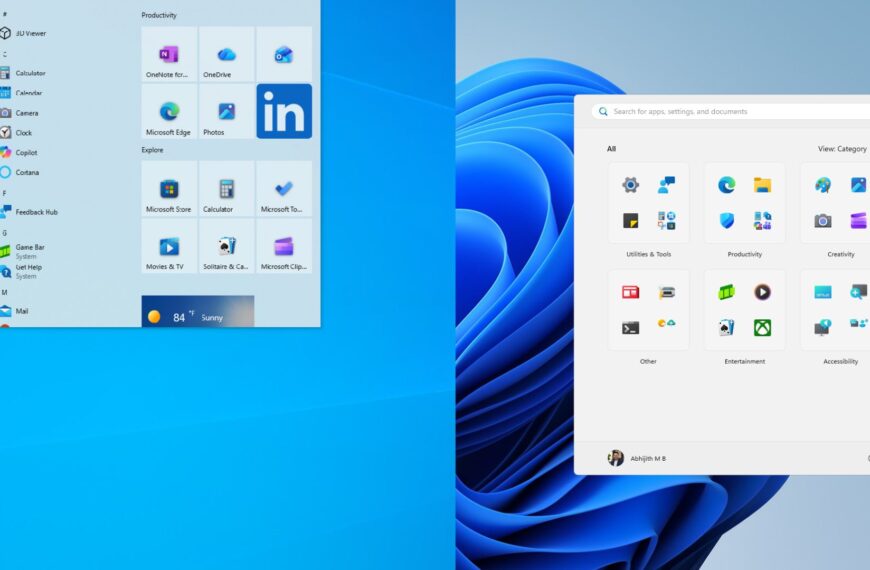Open Feedback Hub icon in Utilities & Tools
Viewport: 870px width, 570px height.
[x=666, y=185]
